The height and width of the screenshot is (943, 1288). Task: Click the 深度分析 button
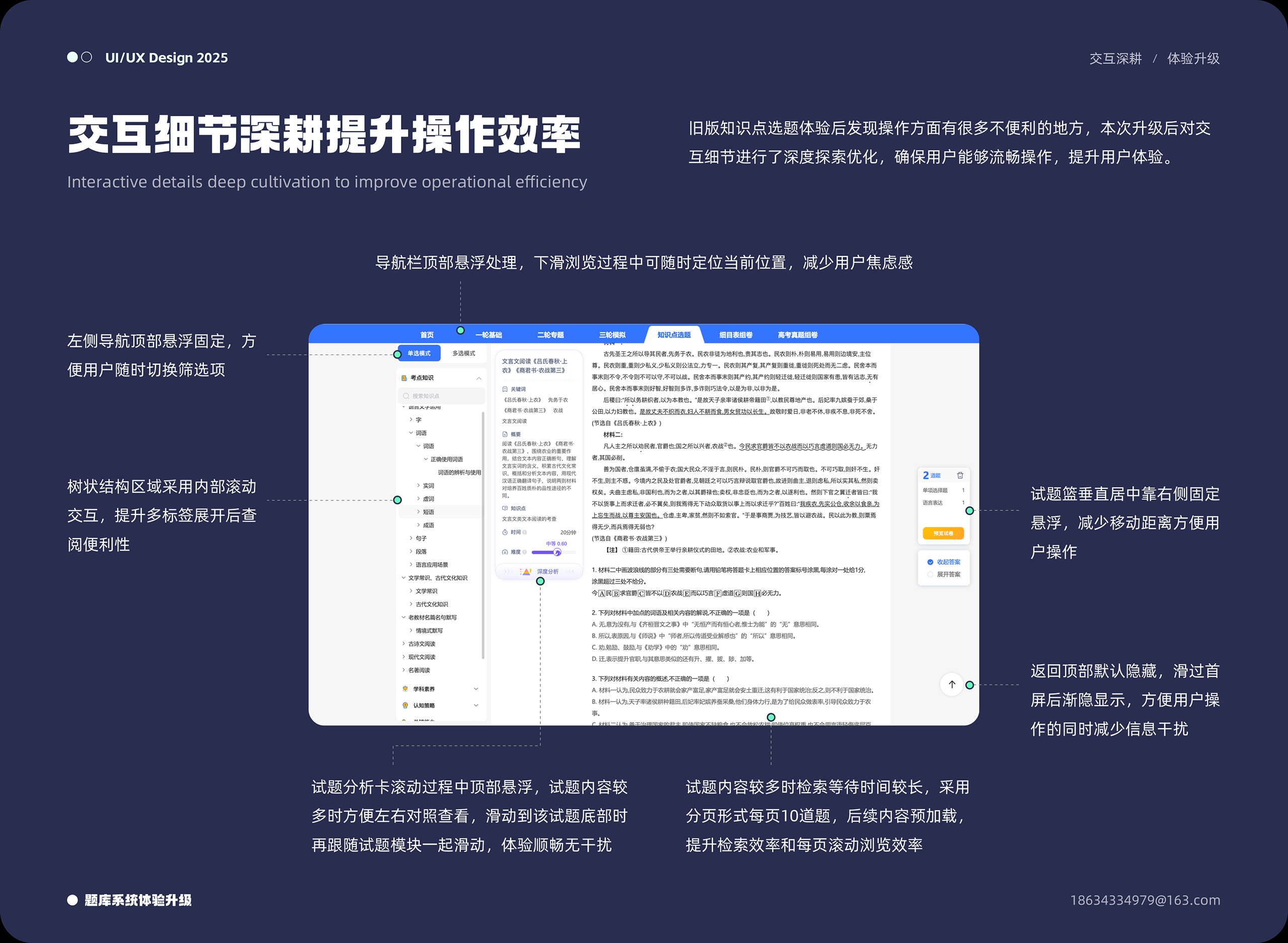[x=547, y=571]
